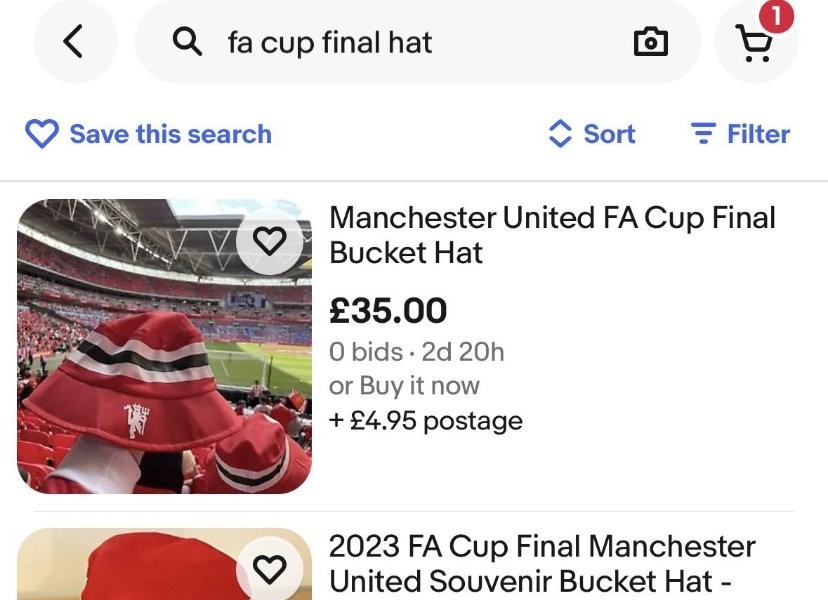The height and width of the screenshot is (600, 828).
Task: Click the red cart badge showing 1
Action: (778, 15)
